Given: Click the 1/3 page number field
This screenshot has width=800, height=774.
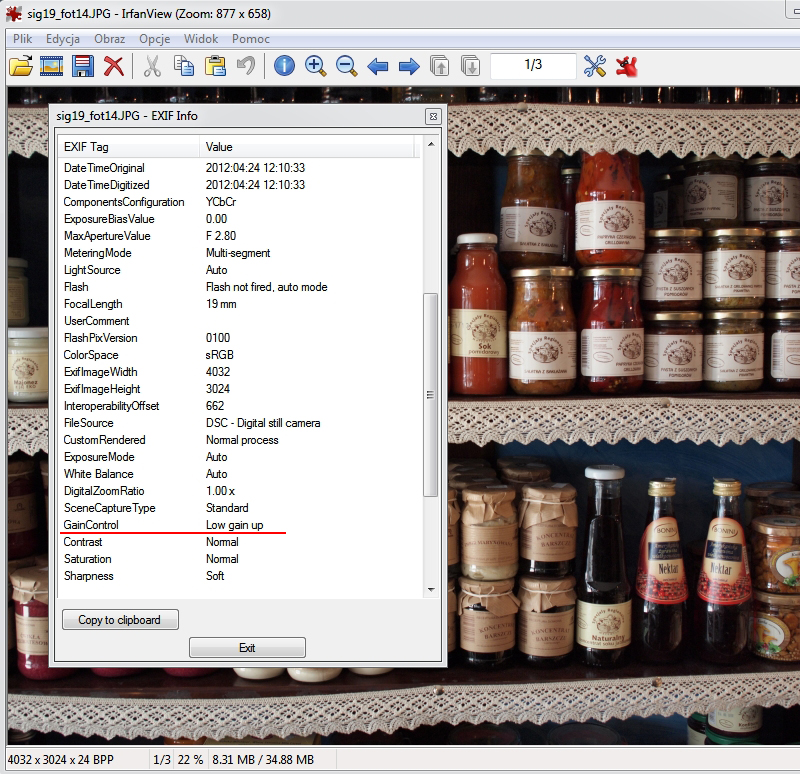Looking at the screenshot, I should coord(533,65).
